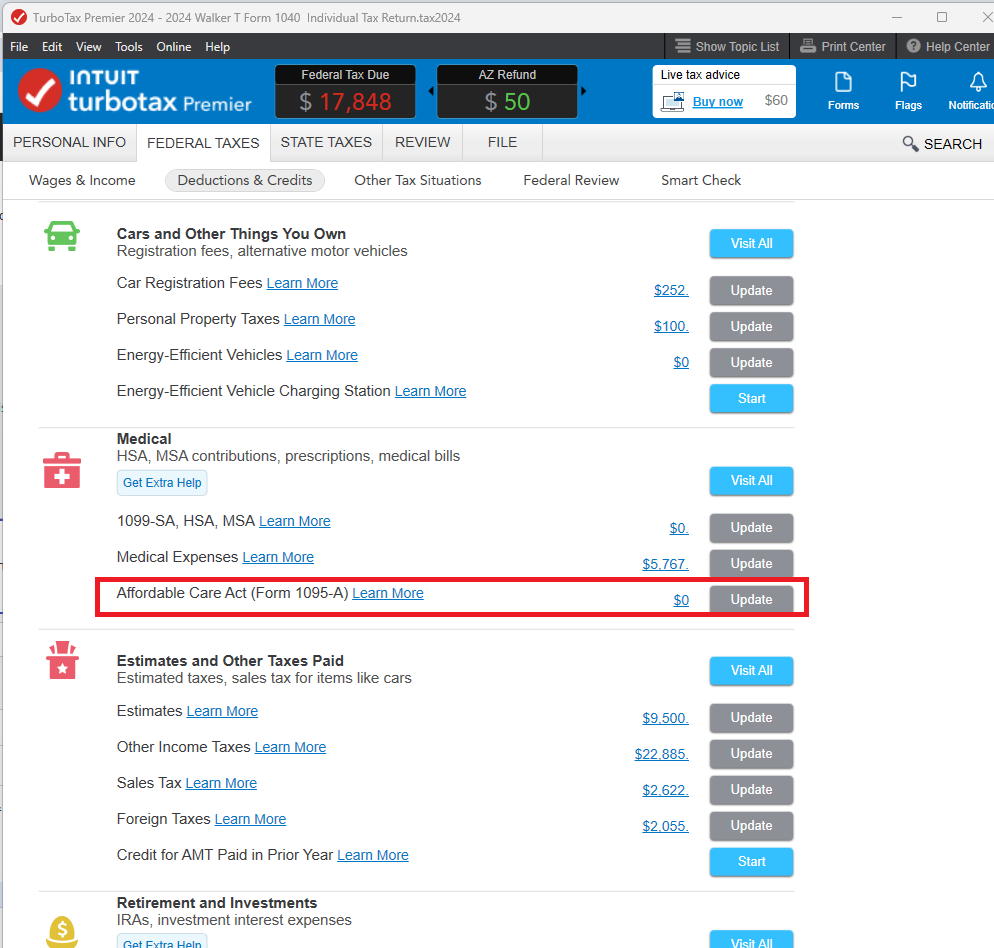This screenshot has width=994, height=948.
Task: Click the $5,767 medical expenses amount
Action: point(665,564)
